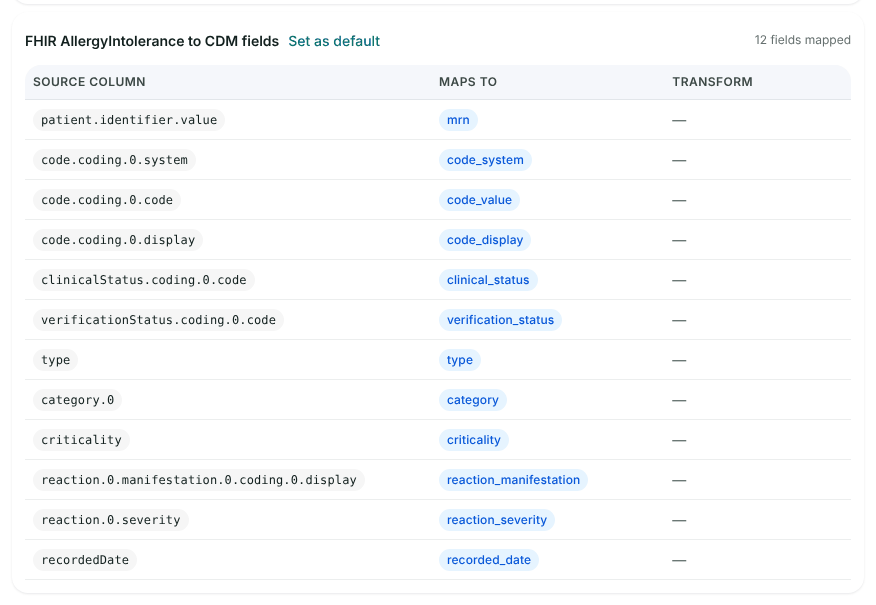Select the recordedDate source column
The width and height of the screenshot is (876, 605).
click(x=85, y=560)
